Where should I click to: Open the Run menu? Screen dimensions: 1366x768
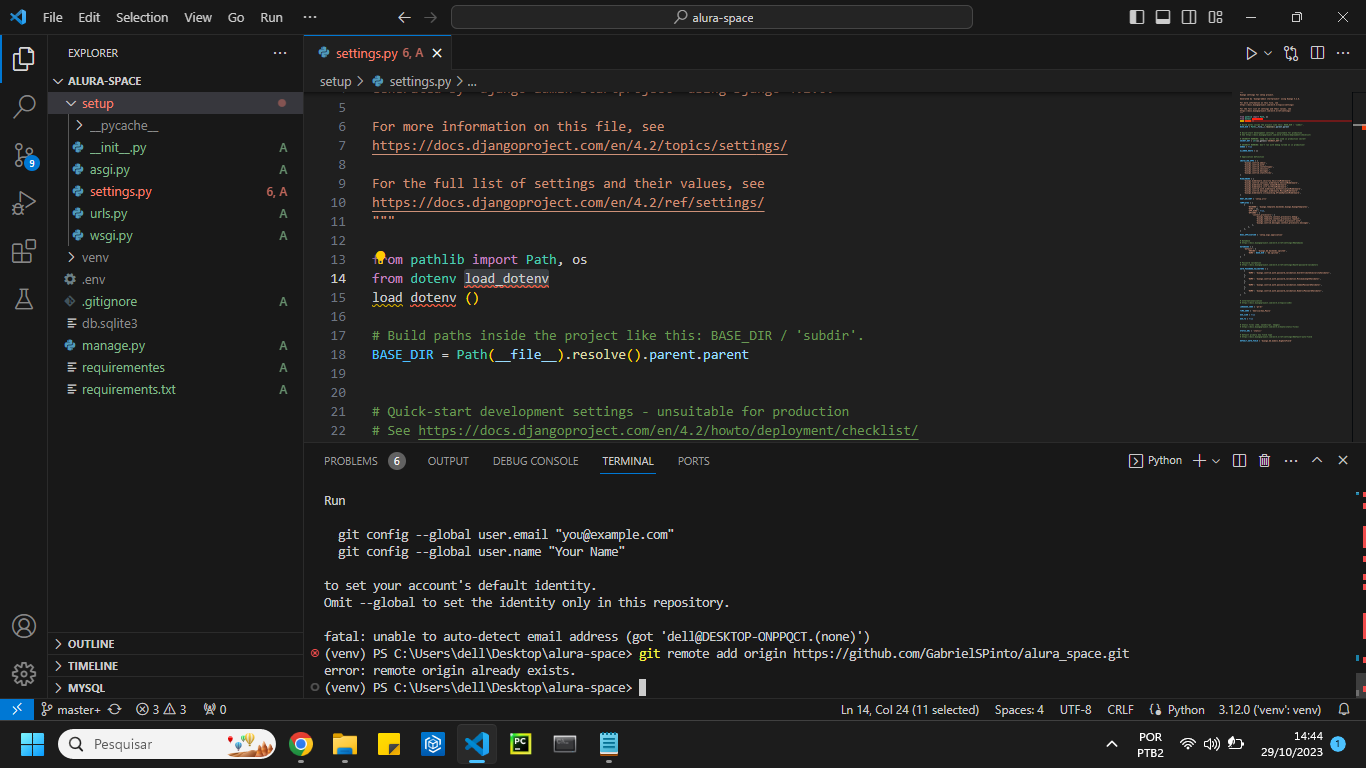[271, 18]
